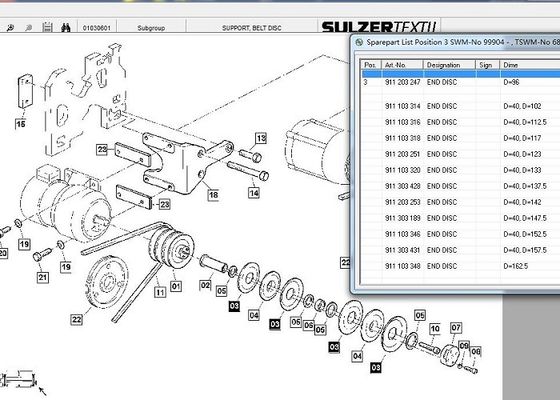Click the D=40, D=133 dimension cell
The image size is (560, 400).
[x=522, y=170]
